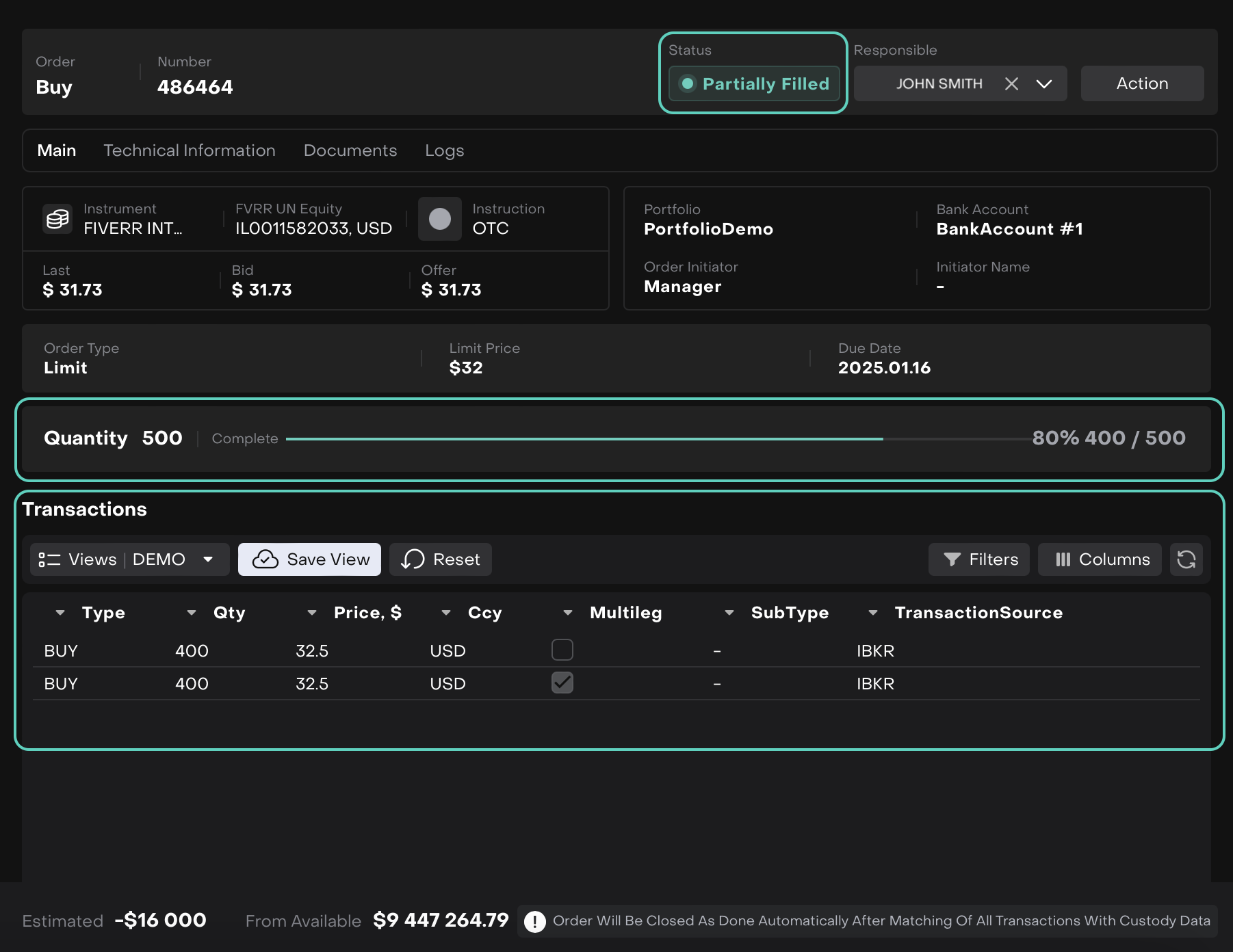
Task: Expand the Responsible dropdown chevron
Action: point(1043,83)
